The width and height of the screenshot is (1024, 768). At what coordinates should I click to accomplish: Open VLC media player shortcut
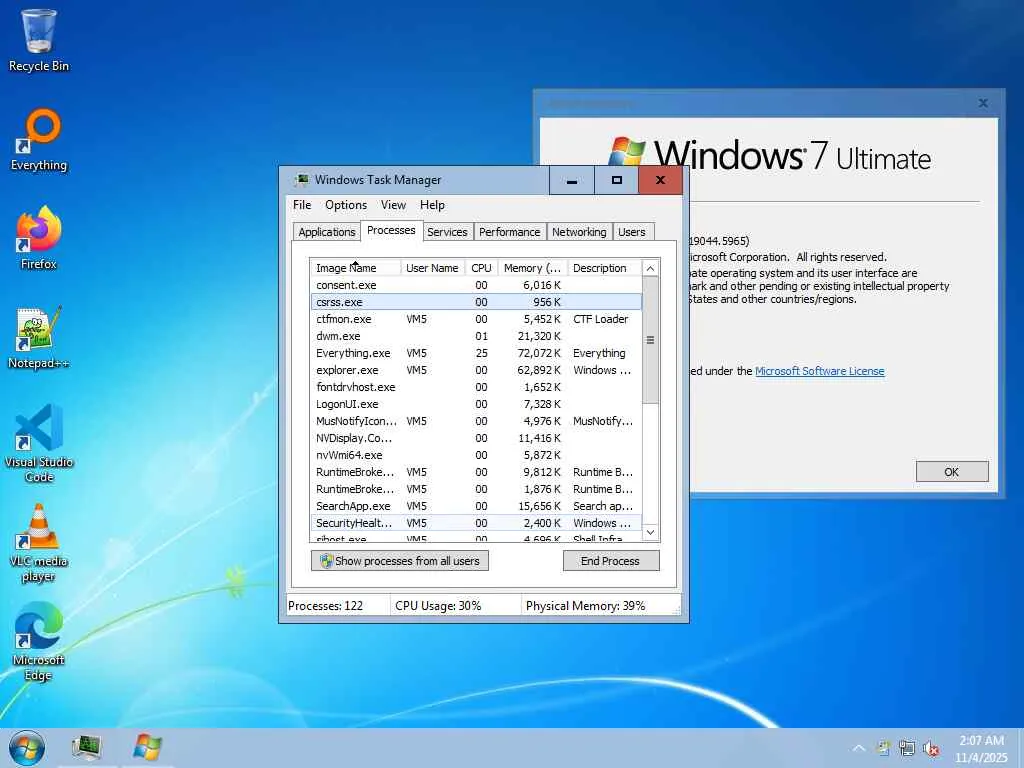39,543
